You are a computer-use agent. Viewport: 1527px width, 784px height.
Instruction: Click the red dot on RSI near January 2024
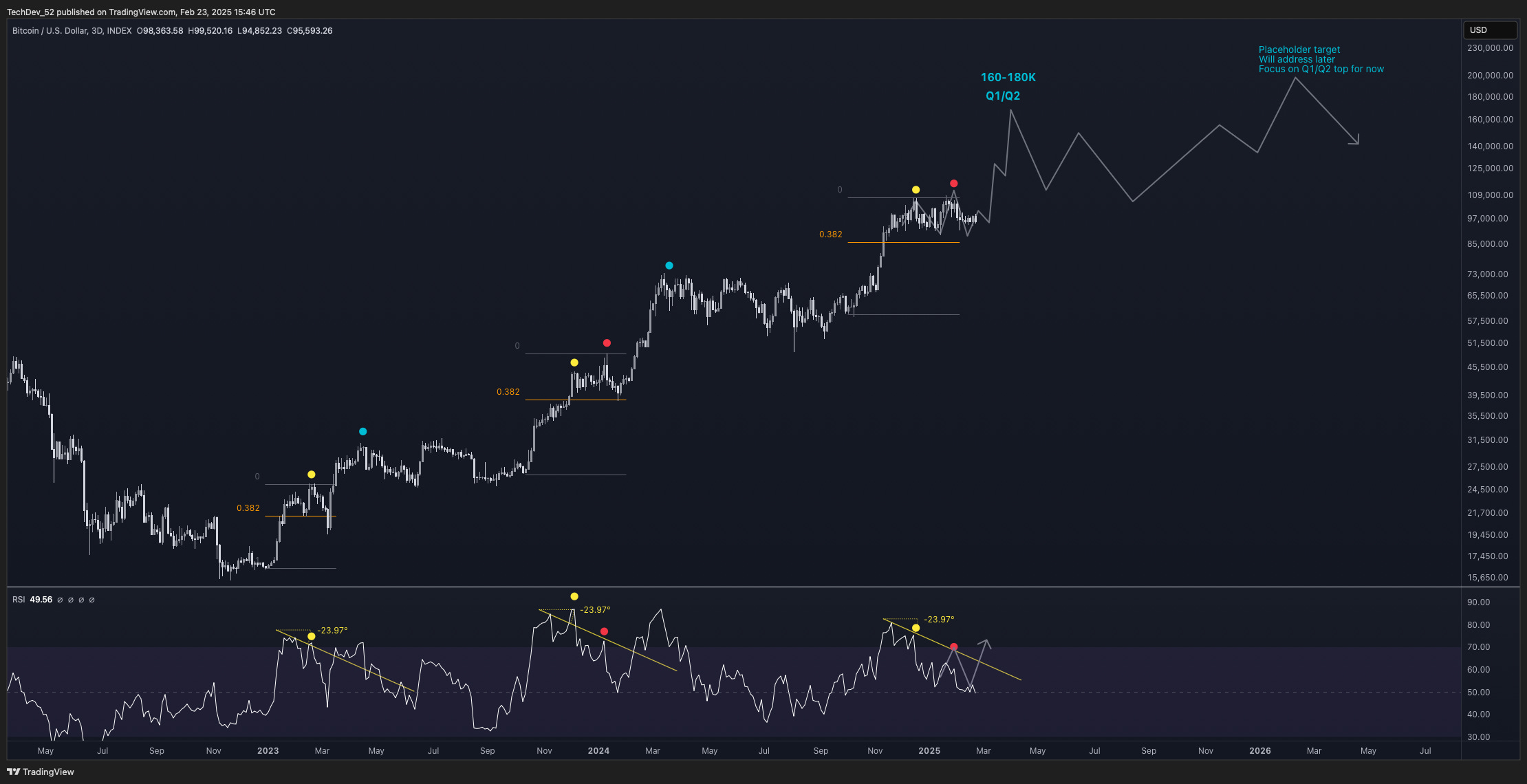coord(604,631)
